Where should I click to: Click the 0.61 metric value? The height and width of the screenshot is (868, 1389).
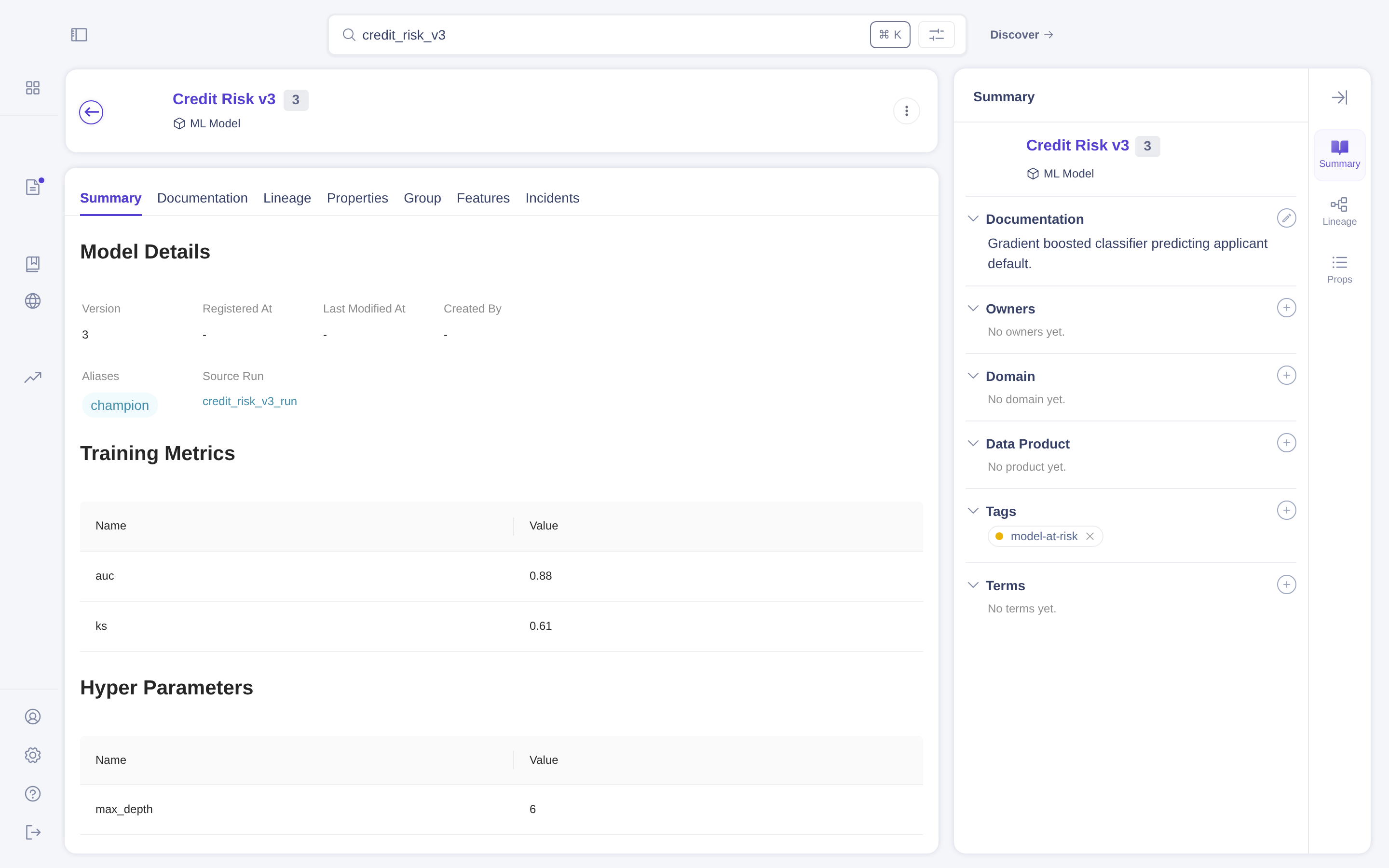point(540,626)
